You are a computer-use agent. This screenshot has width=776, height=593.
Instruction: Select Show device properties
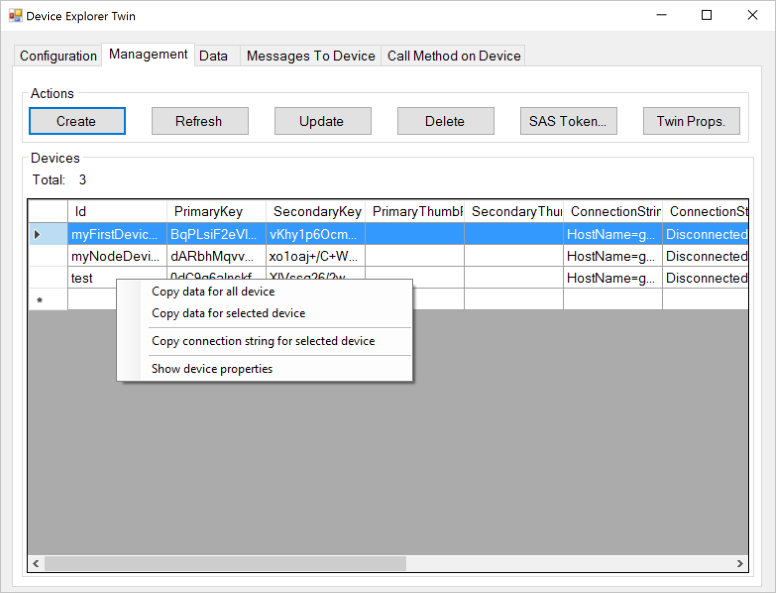pyautogui.click(x=264, y=369)
